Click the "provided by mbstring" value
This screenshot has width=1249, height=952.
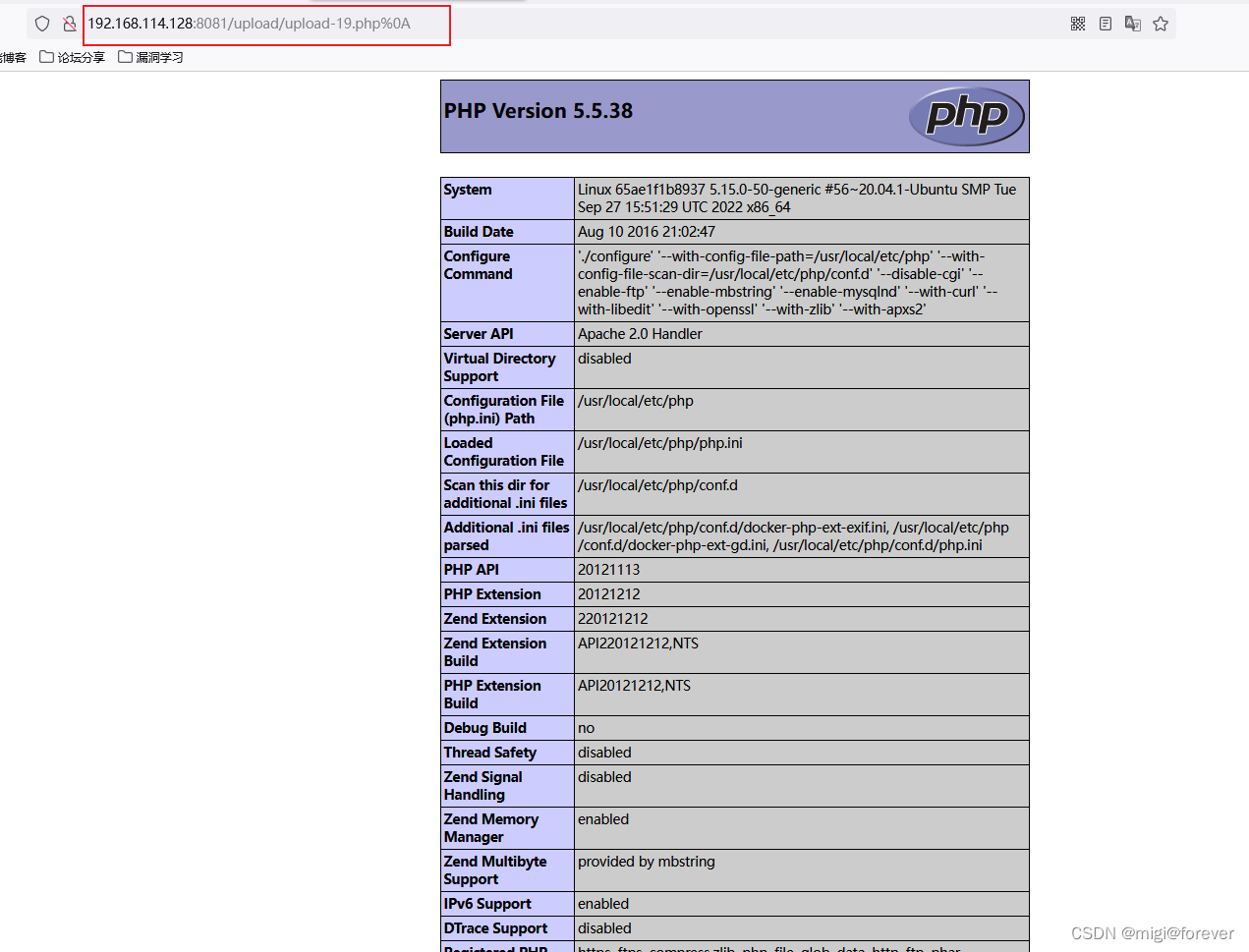[646, 862]
